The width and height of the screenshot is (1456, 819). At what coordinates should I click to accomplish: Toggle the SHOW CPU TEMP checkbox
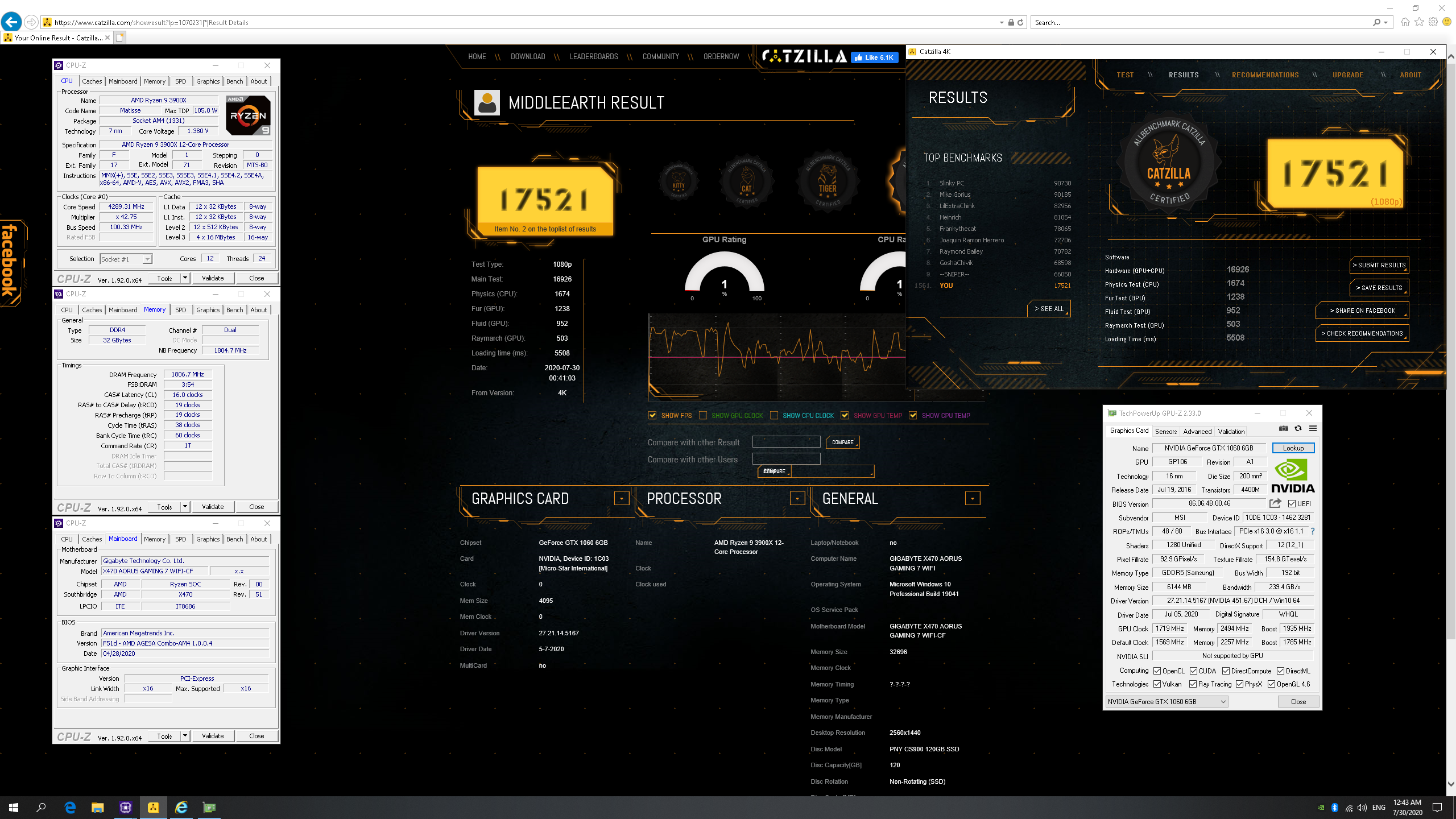(913, 416)
